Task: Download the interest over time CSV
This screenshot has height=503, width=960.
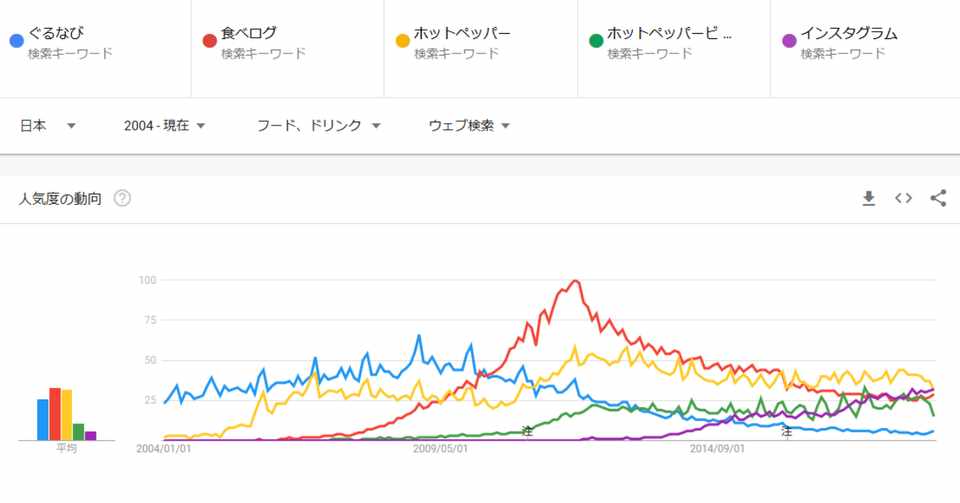Action: (869, 198)
